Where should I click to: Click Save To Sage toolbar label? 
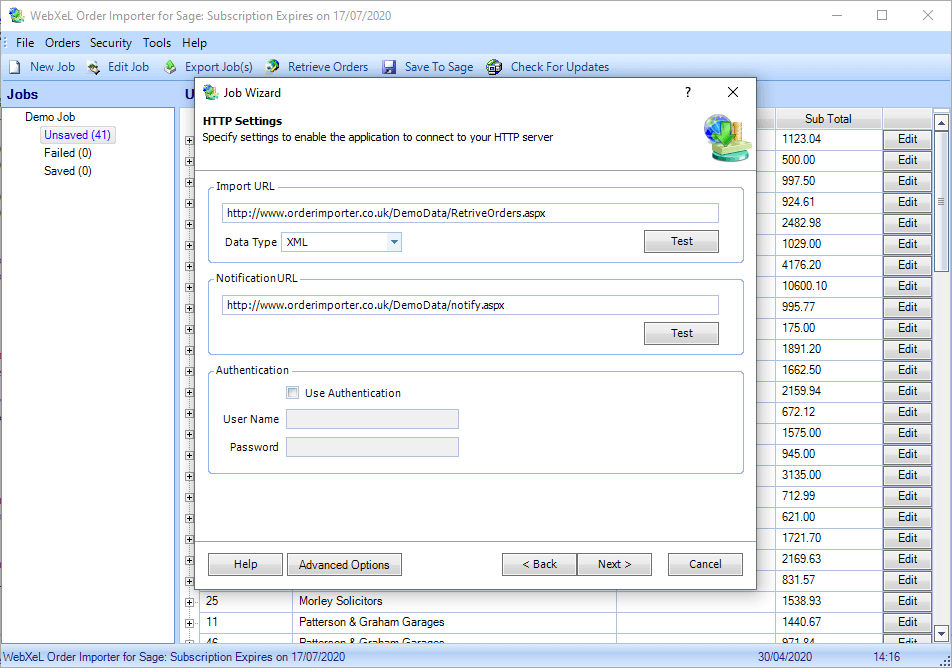(439, 67)
